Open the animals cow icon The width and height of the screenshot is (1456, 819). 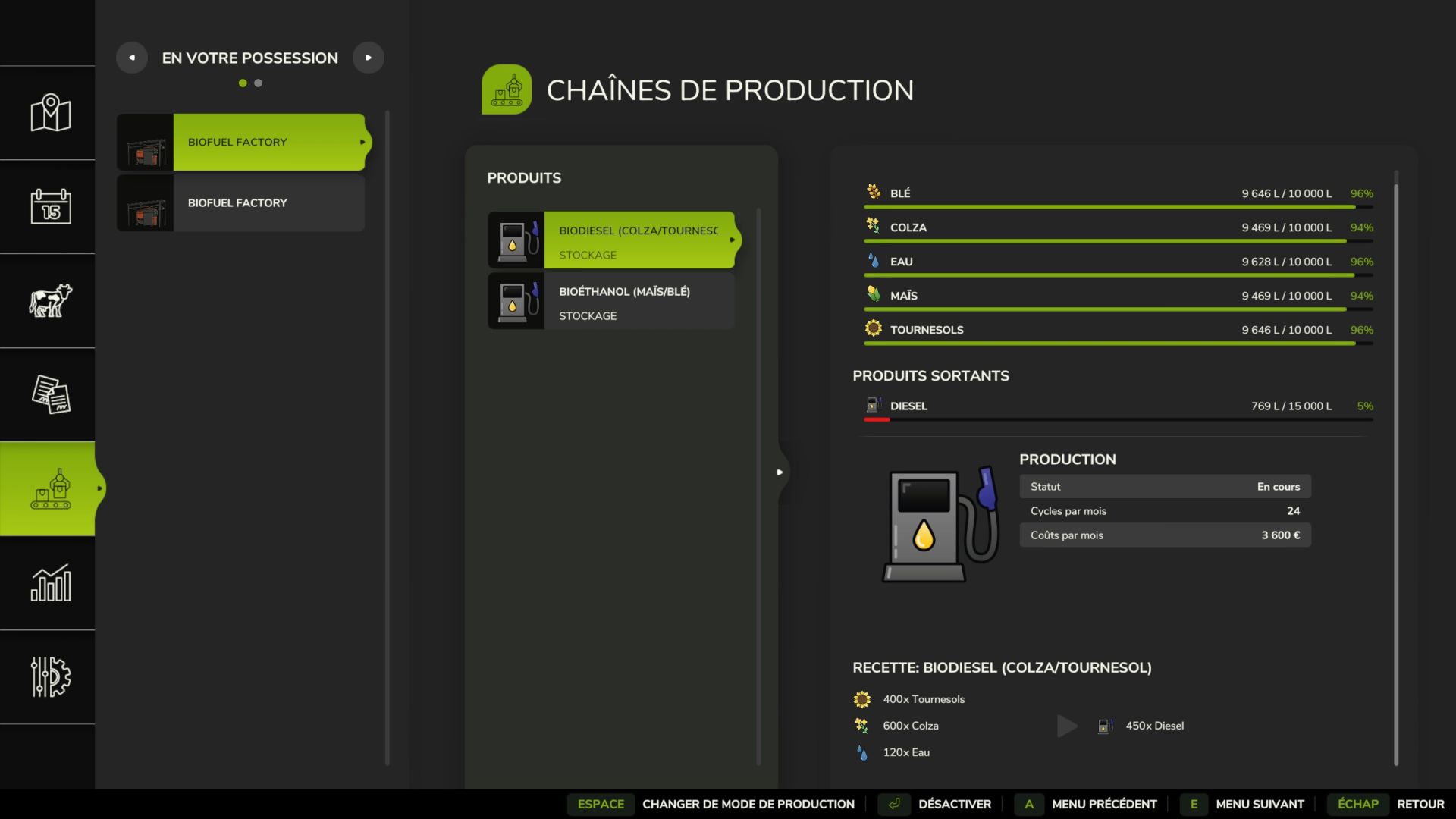pyautogui.click(x=50, y=300)
